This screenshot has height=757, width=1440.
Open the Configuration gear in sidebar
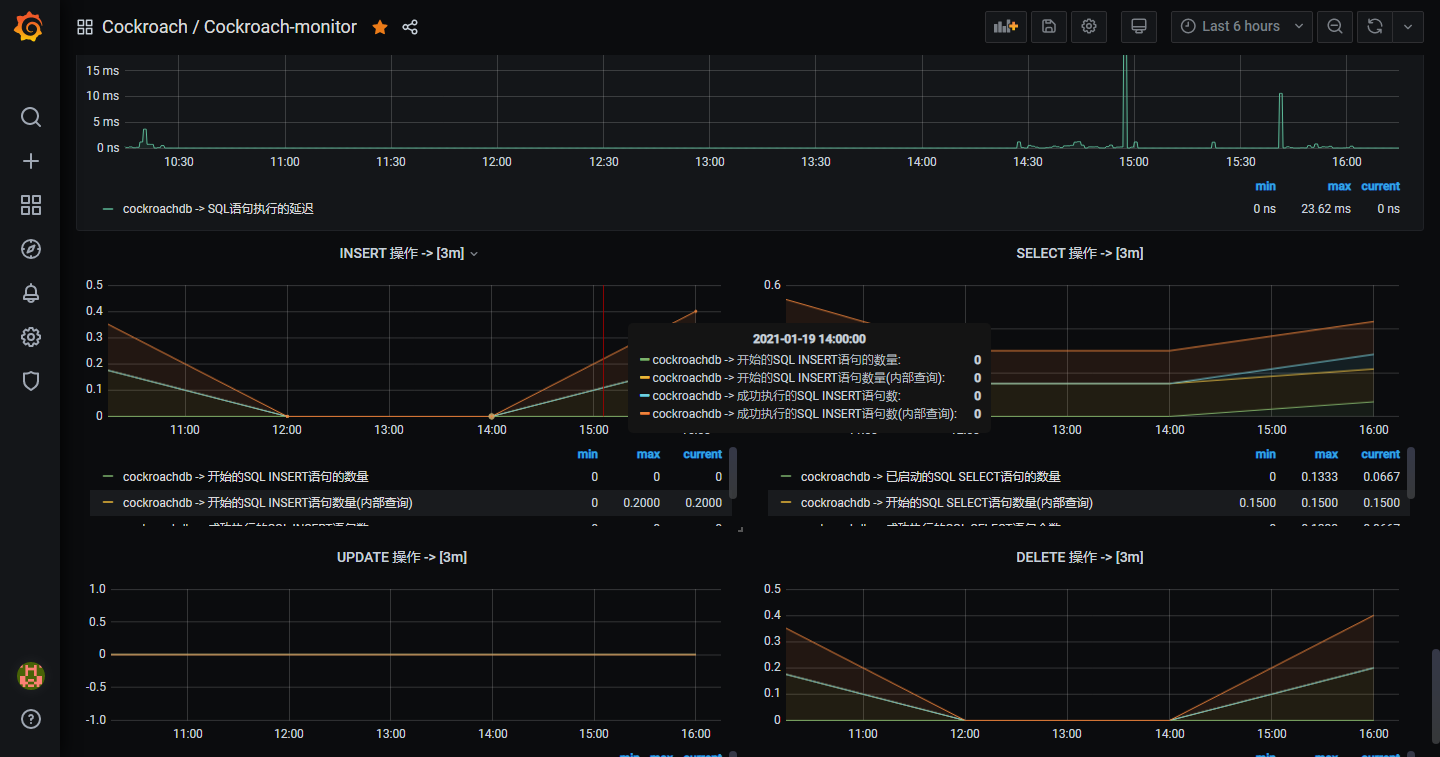[31, 337]
